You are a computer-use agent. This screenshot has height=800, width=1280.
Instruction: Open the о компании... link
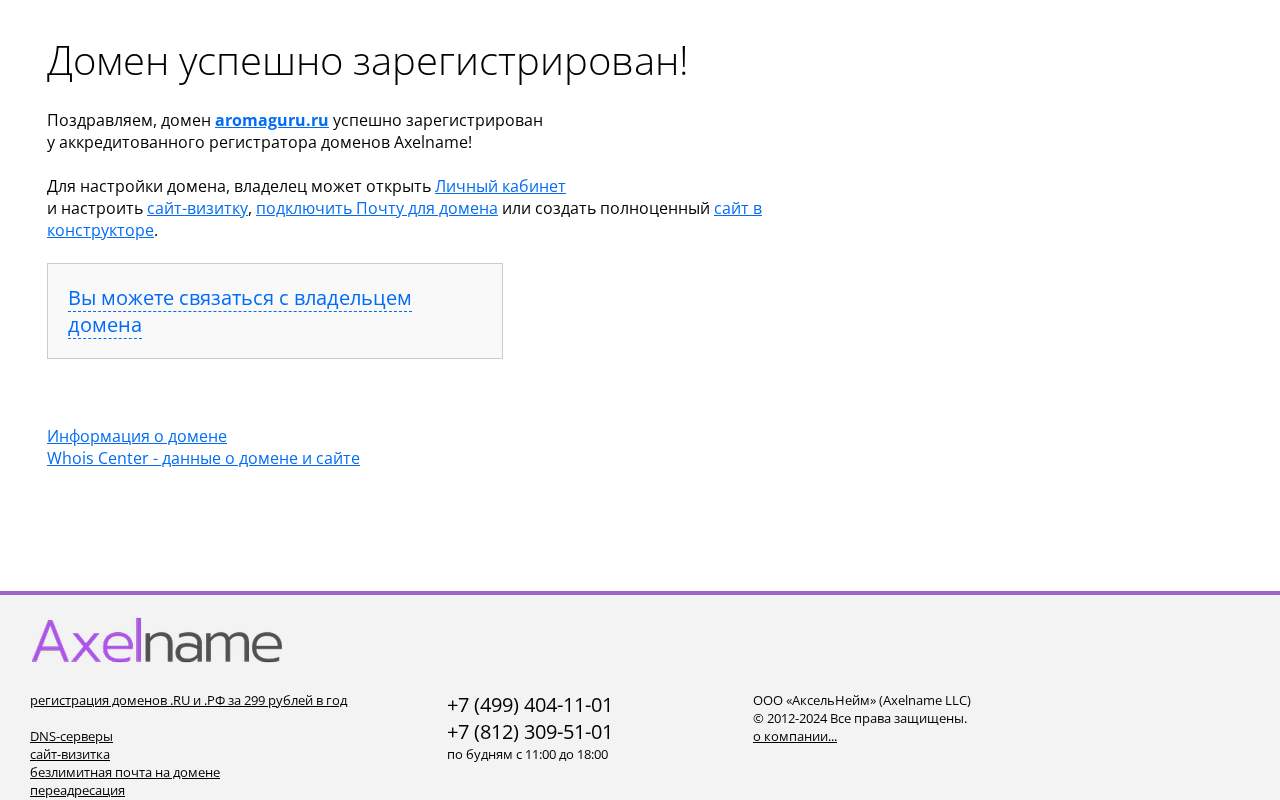pos(795,736)
